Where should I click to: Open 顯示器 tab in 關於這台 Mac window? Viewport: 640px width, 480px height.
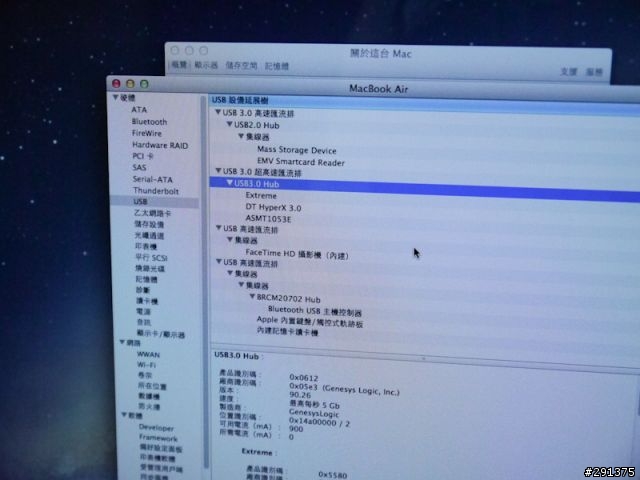point(206,65)
